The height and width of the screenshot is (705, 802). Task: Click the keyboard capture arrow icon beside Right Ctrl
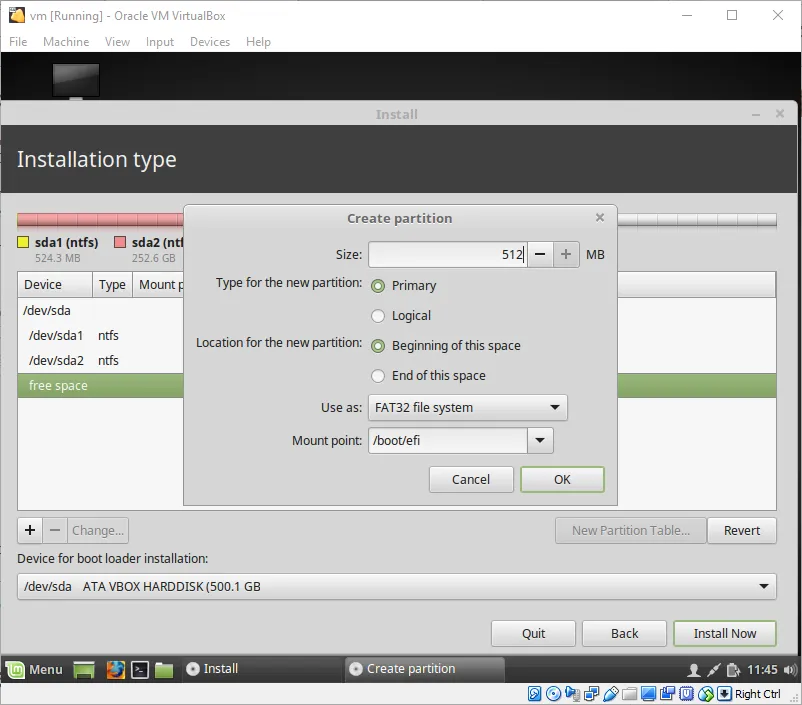[x=724, y=694]
